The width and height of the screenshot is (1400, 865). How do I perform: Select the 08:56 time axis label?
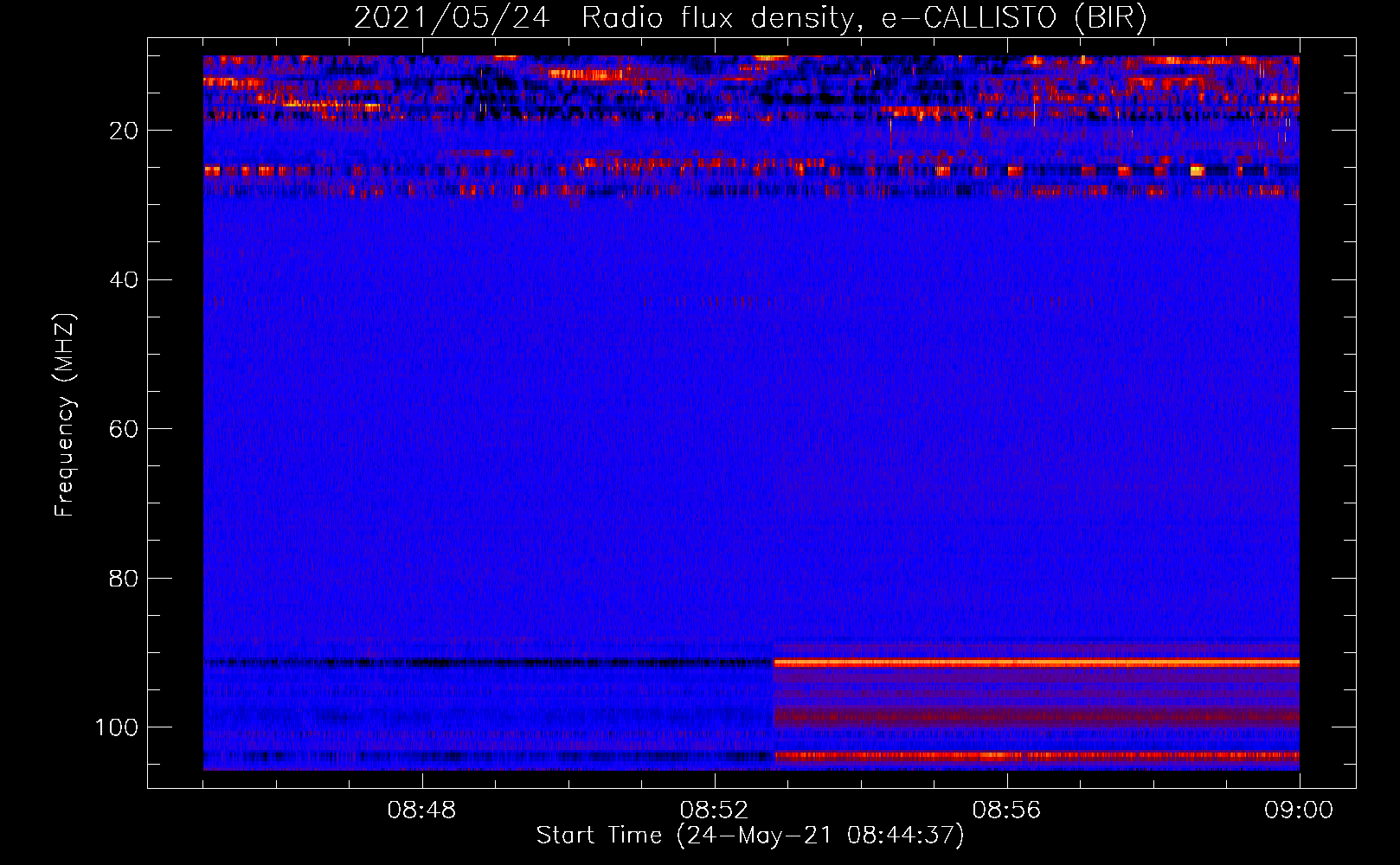click(x=1006, y=811)
